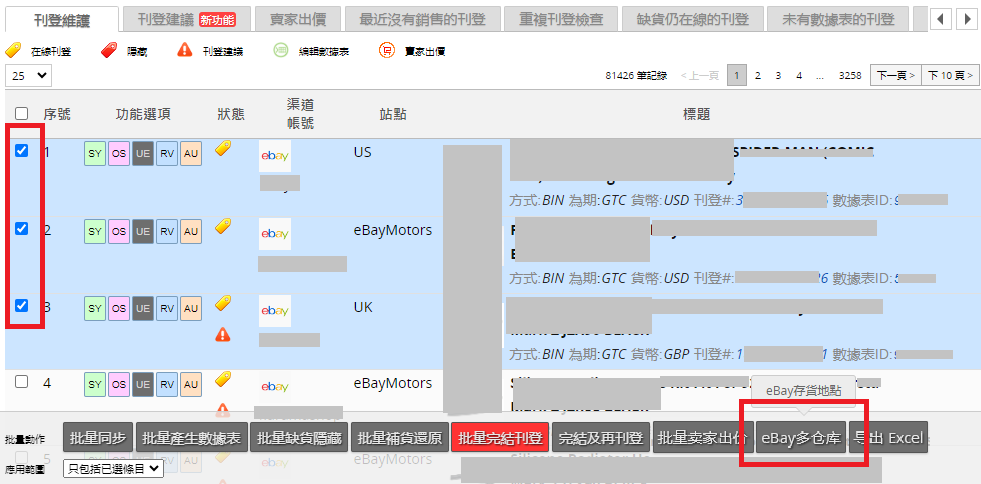Uncheck the checkbox for row 2
The image size is (981, 484).
click(x=22, y=229)
